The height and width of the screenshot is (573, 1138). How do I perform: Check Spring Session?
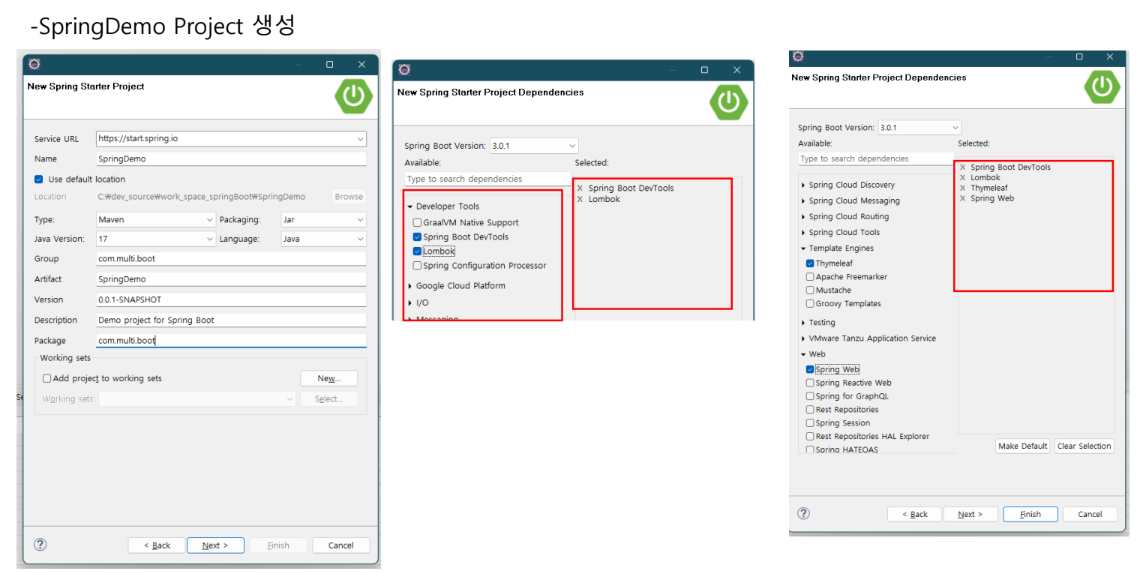point(810,423)
